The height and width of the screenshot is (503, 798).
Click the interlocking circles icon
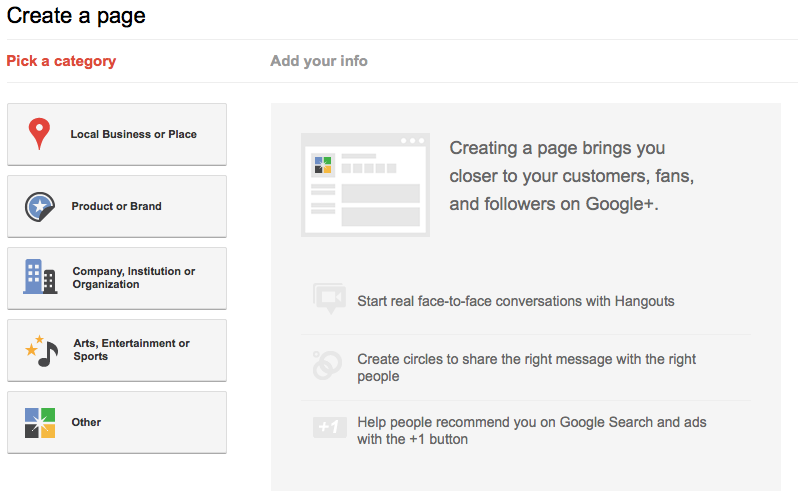coord(328,366)
